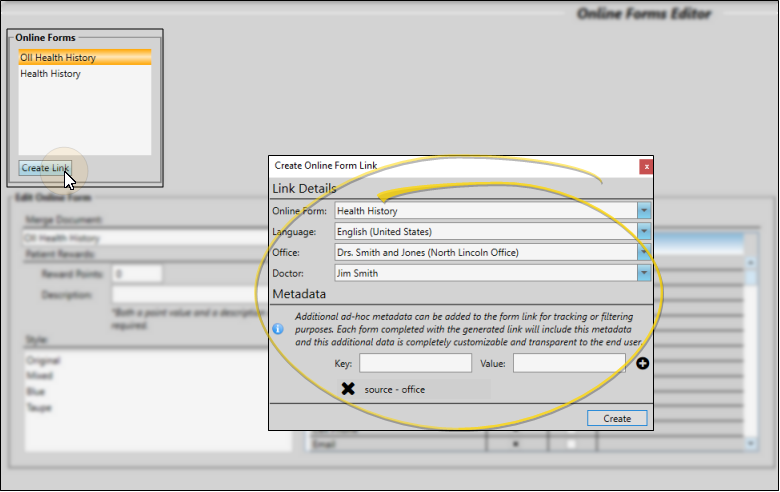Click the plus icon to add metadata
Screen dimensions: 780x492
(642, 363)
